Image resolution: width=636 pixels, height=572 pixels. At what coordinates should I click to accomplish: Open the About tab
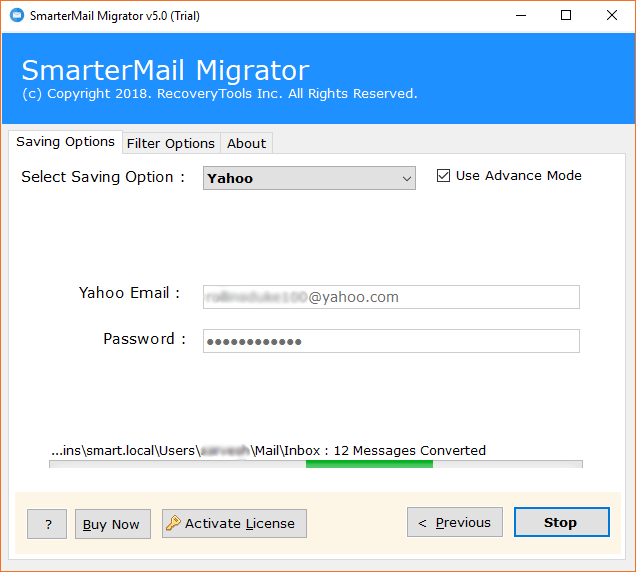click(x=246, y=143)
